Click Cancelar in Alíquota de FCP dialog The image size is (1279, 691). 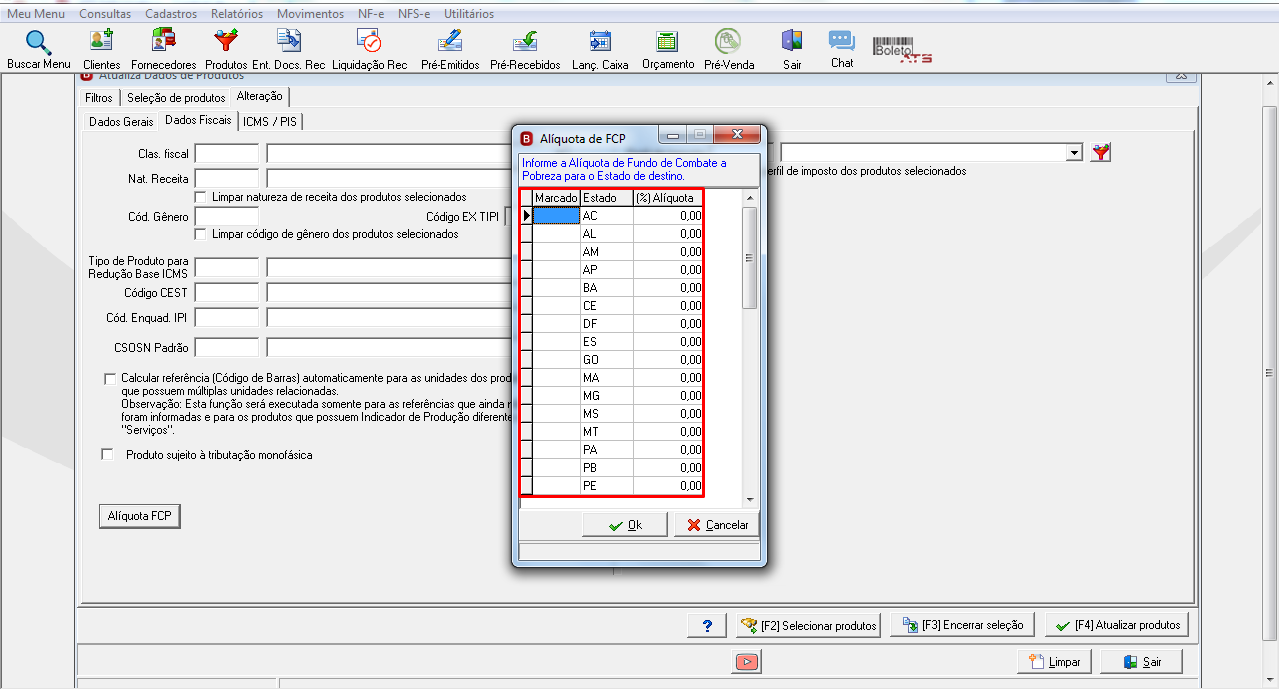(717, 525)
